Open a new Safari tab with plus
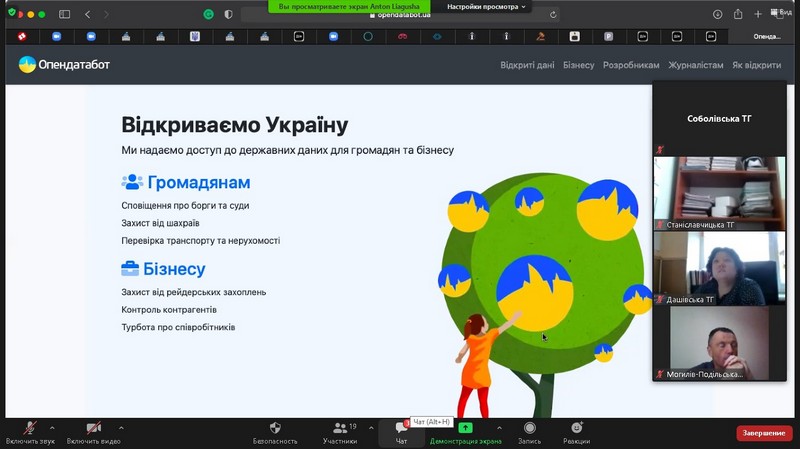This screenshot has width=800, height=449. (x=758, y=14)
